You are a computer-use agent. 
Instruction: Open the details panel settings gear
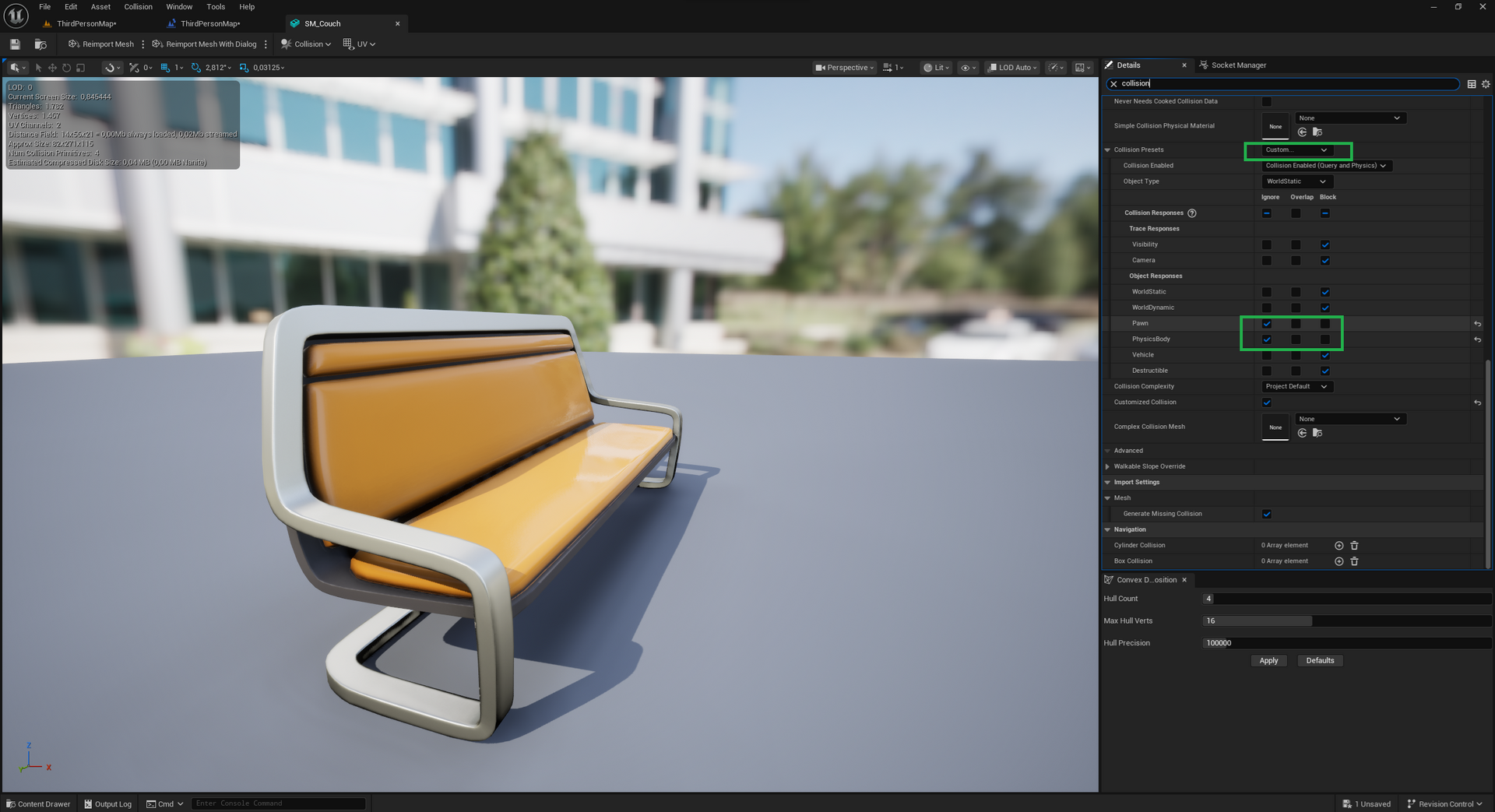1486,84
